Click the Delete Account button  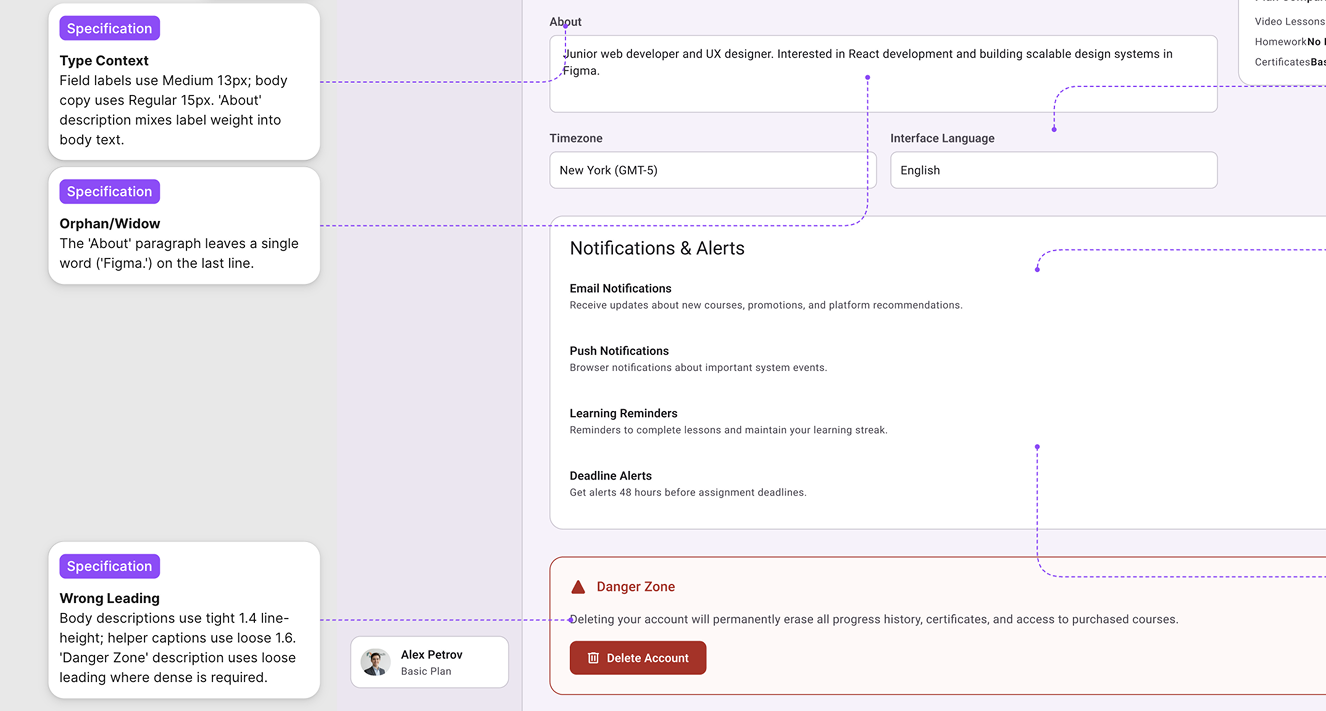638,658
